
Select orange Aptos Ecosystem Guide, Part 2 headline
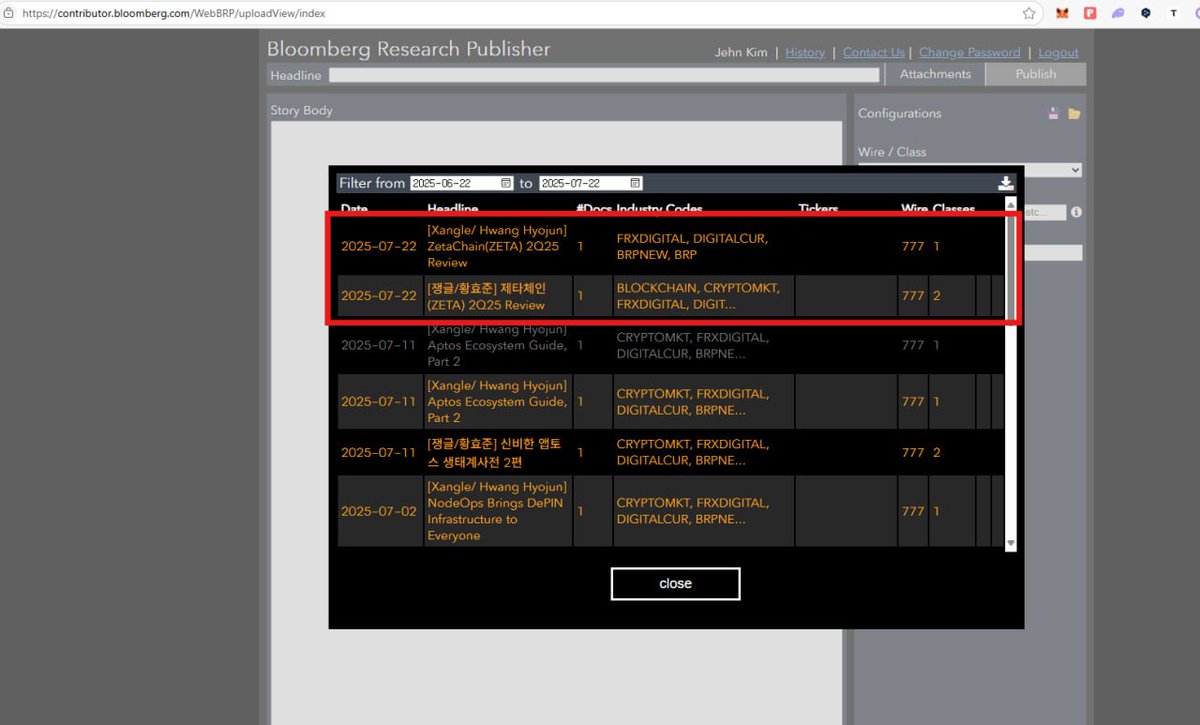pyautogui.click(x=497, y=402)
